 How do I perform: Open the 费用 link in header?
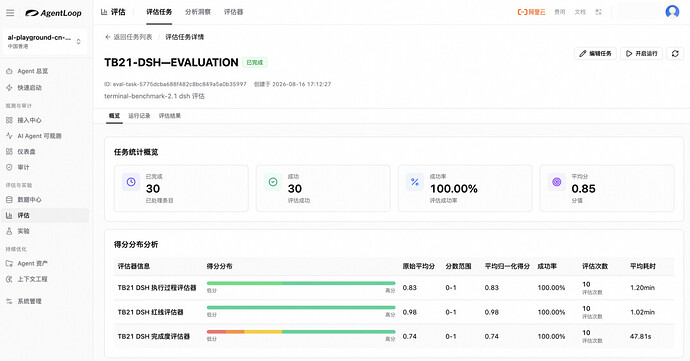coord(560,12)
